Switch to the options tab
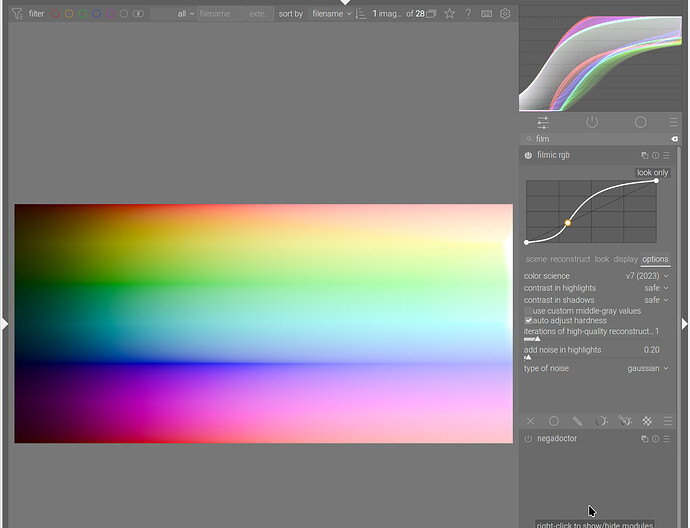Screen dimensions: 690x528 point(655,259)
